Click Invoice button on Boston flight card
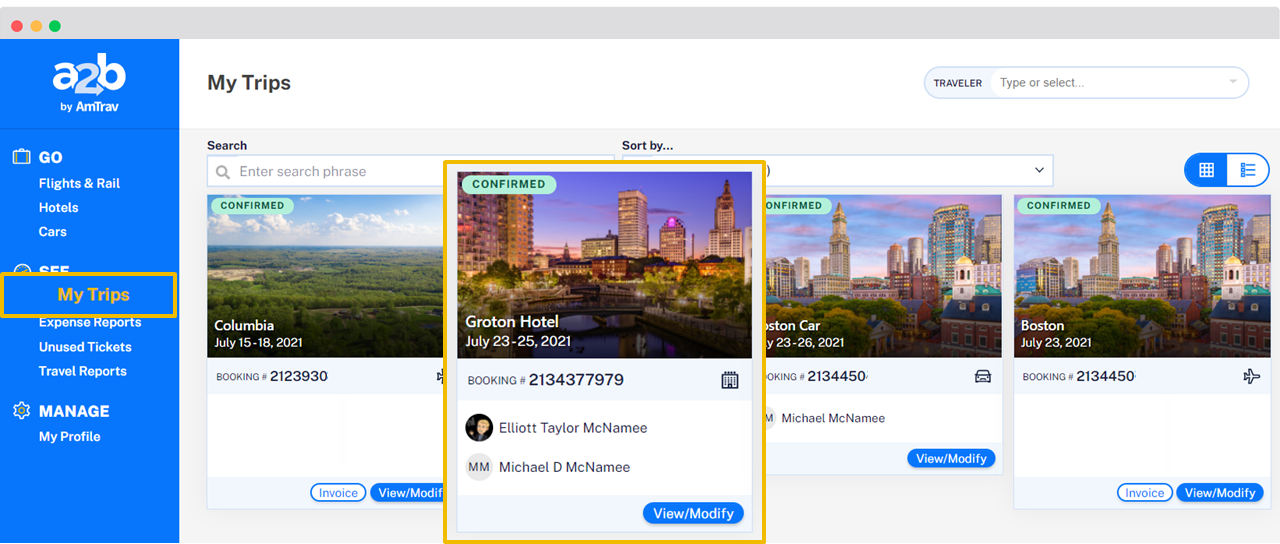The height and width of the screenshot is (544, 1280). click(x=1144, y=493)
